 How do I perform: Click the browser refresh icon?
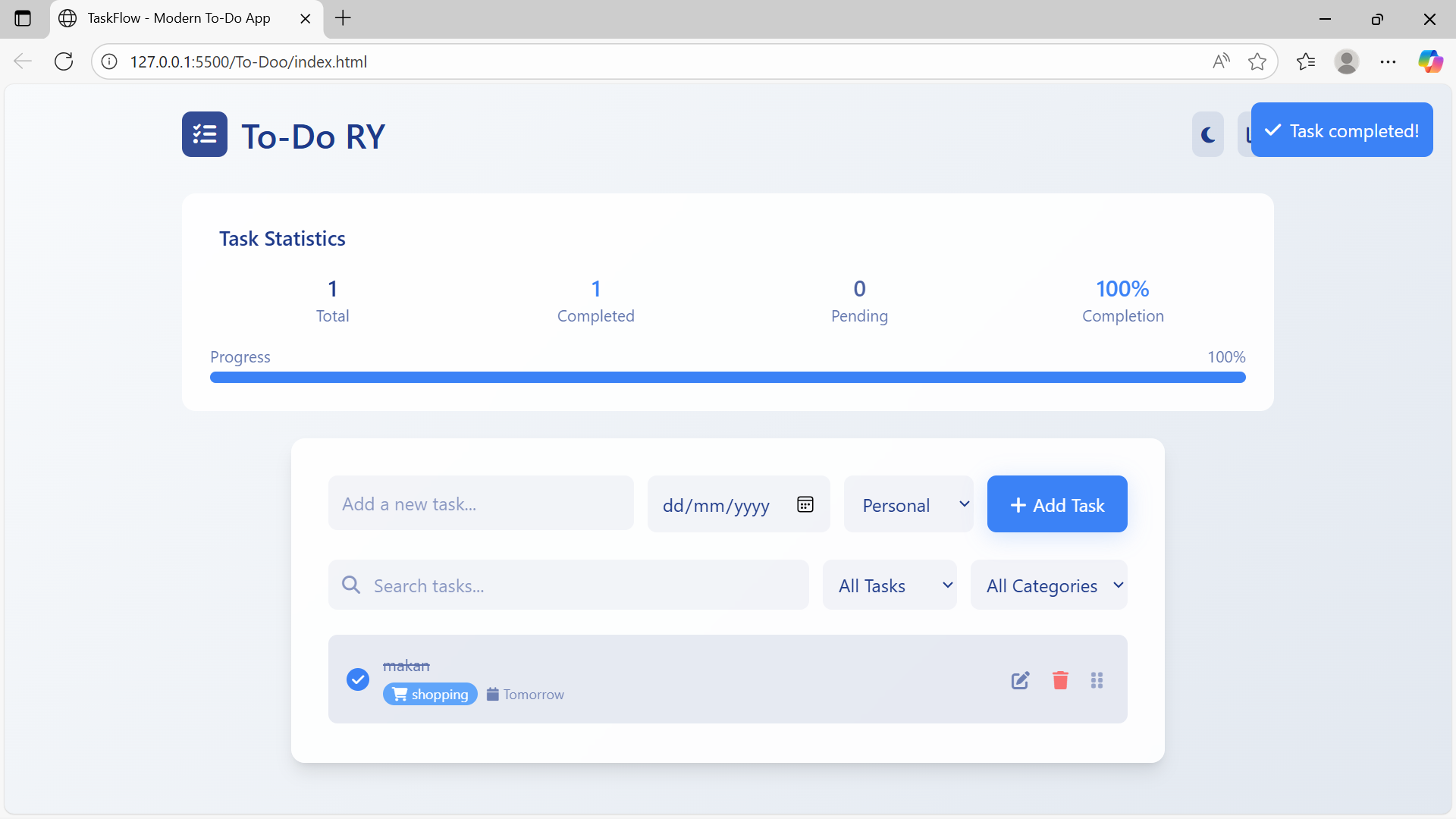tap(64, 61)
